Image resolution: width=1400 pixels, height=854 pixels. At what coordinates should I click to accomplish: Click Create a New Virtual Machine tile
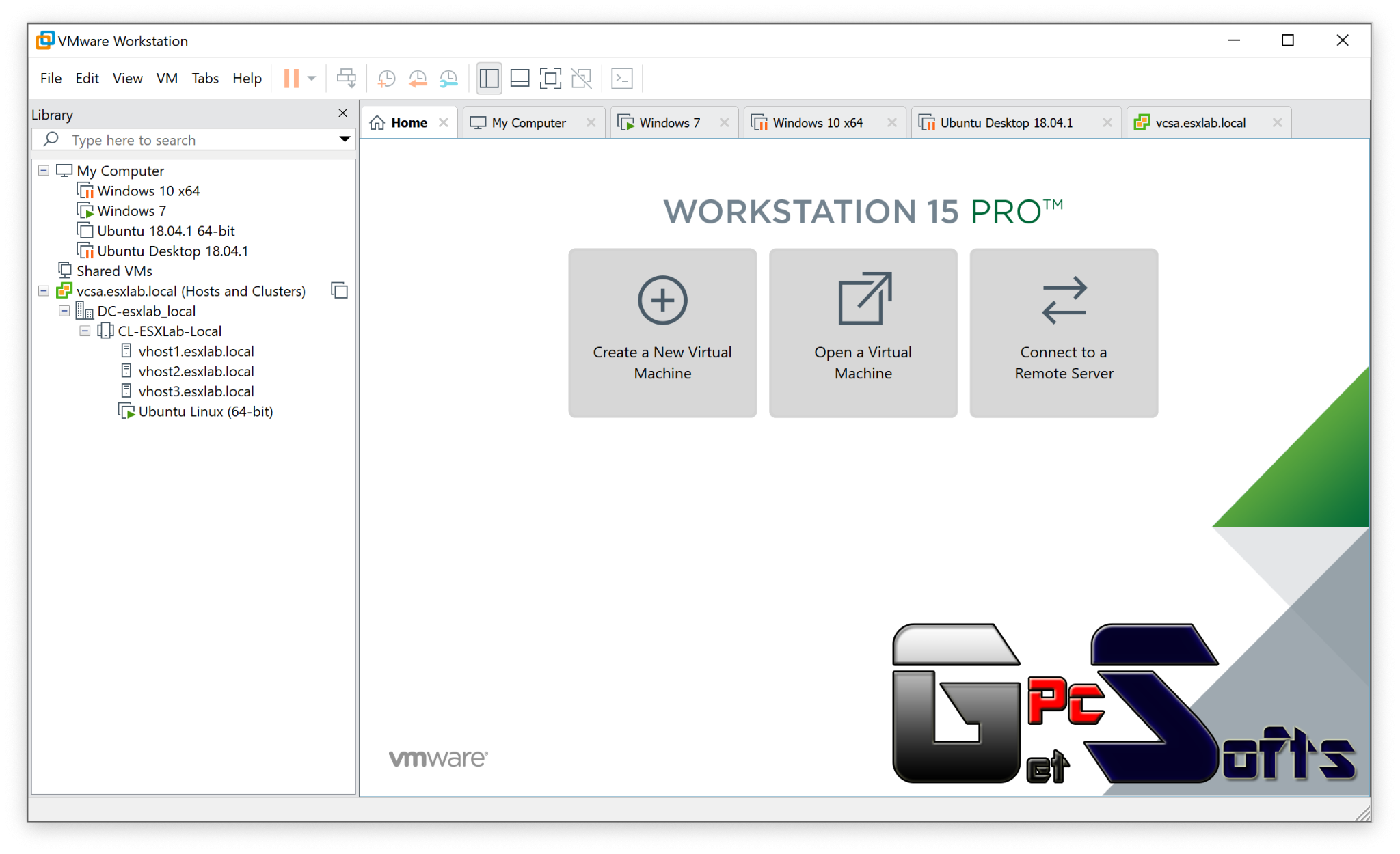(662, 333)
